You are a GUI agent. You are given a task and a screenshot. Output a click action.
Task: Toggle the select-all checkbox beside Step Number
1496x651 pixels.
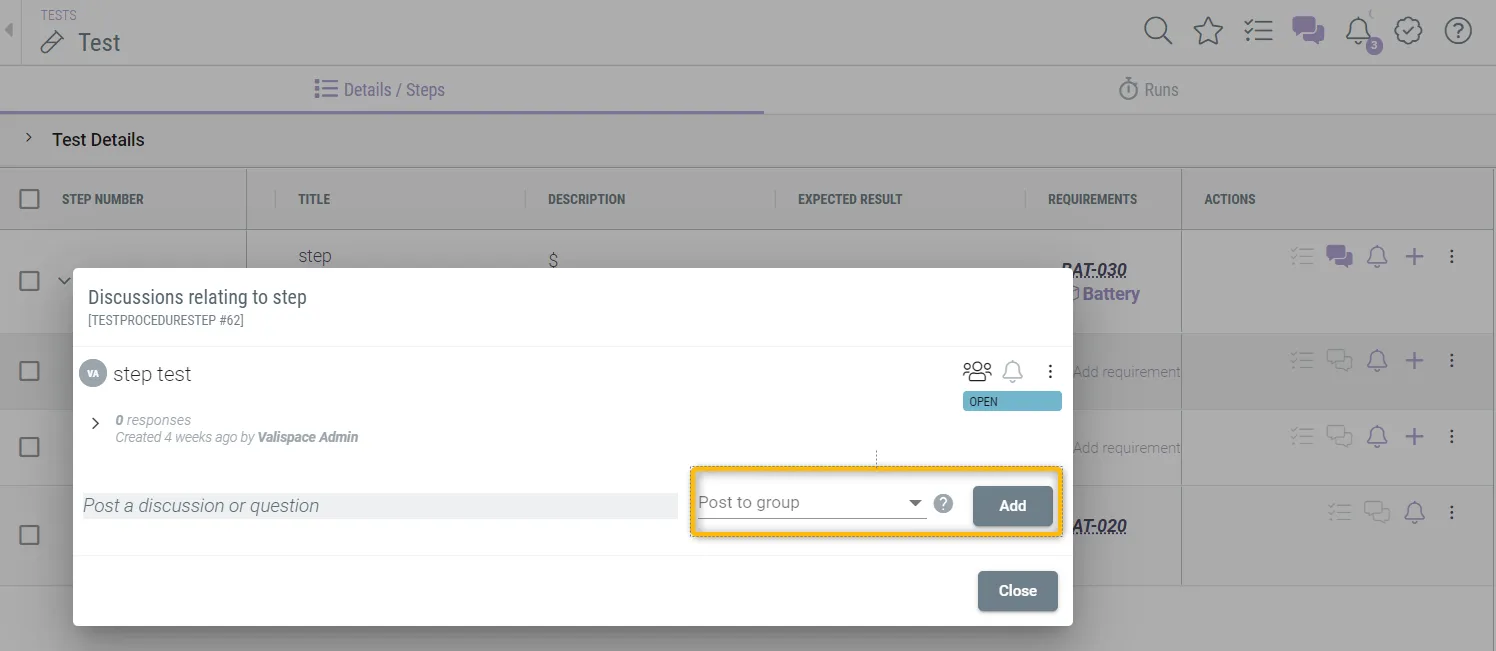click(x=30, y=199)
